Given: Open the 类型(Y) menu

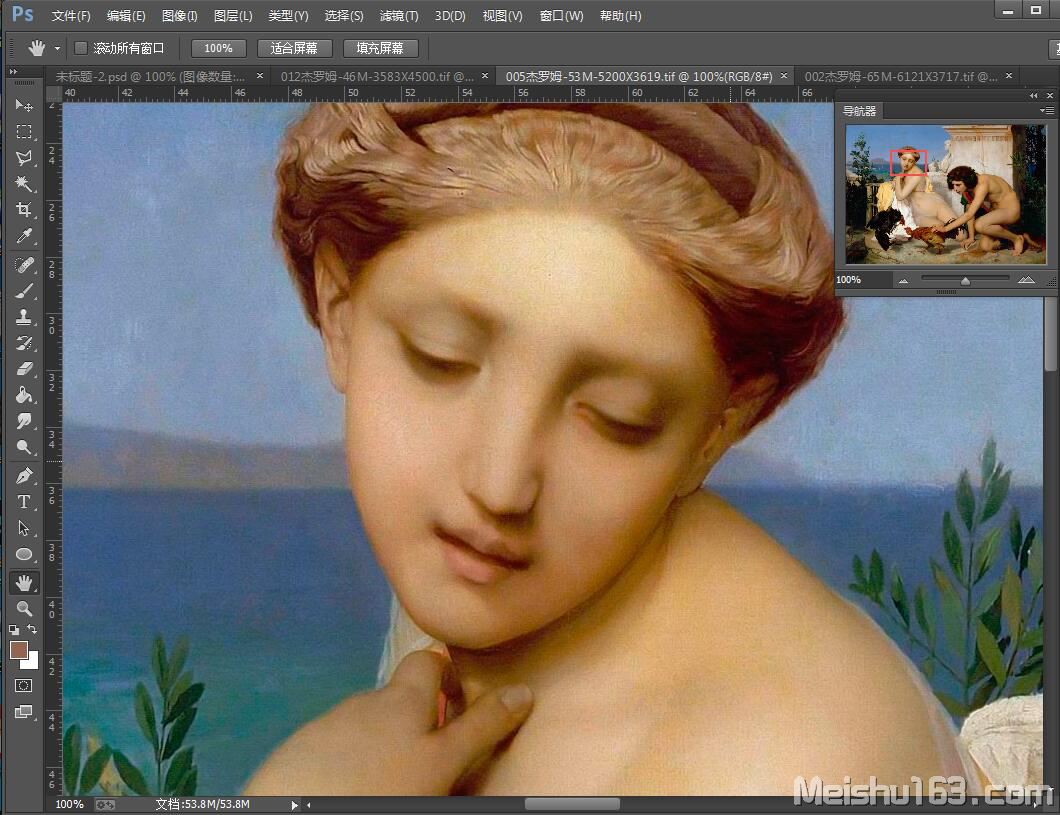Looking at the screenshot, I should pyautogui.click(x=288, y=16).
